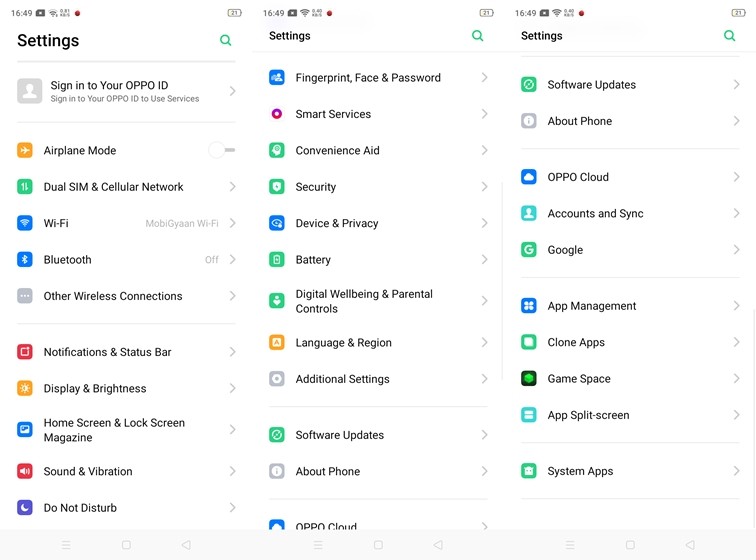The width and height of the screenshot is (756, 560).
Task: Tap the 'Accounts and Sync' label
Action: pos(595,213)
